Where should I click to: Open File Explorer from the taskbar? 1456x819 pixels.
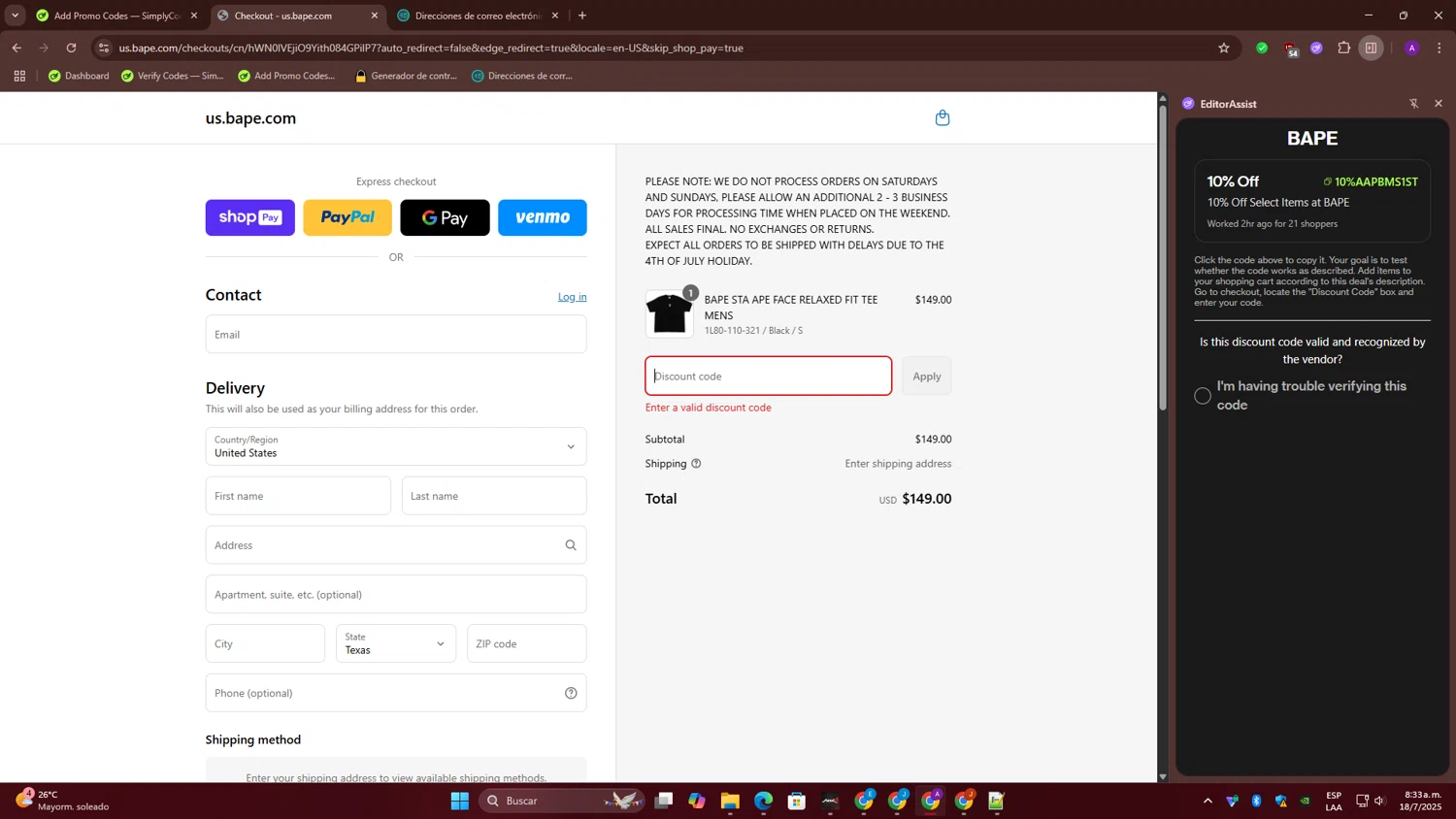[730, 801]
